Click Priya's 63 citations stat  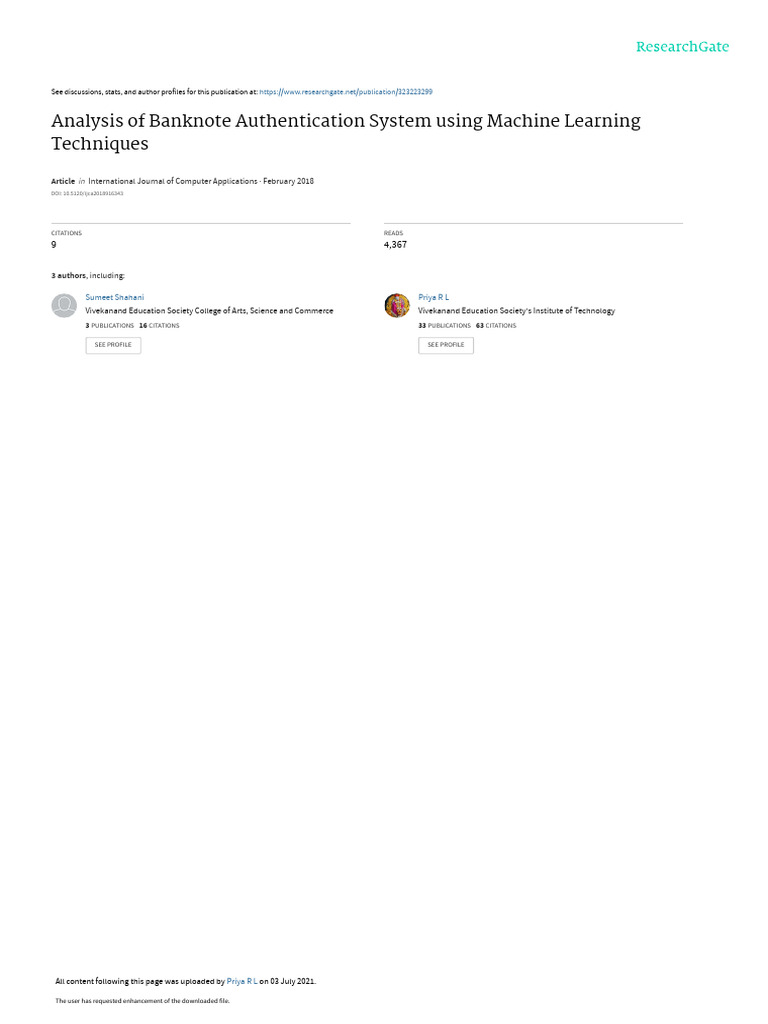point(496,325)
